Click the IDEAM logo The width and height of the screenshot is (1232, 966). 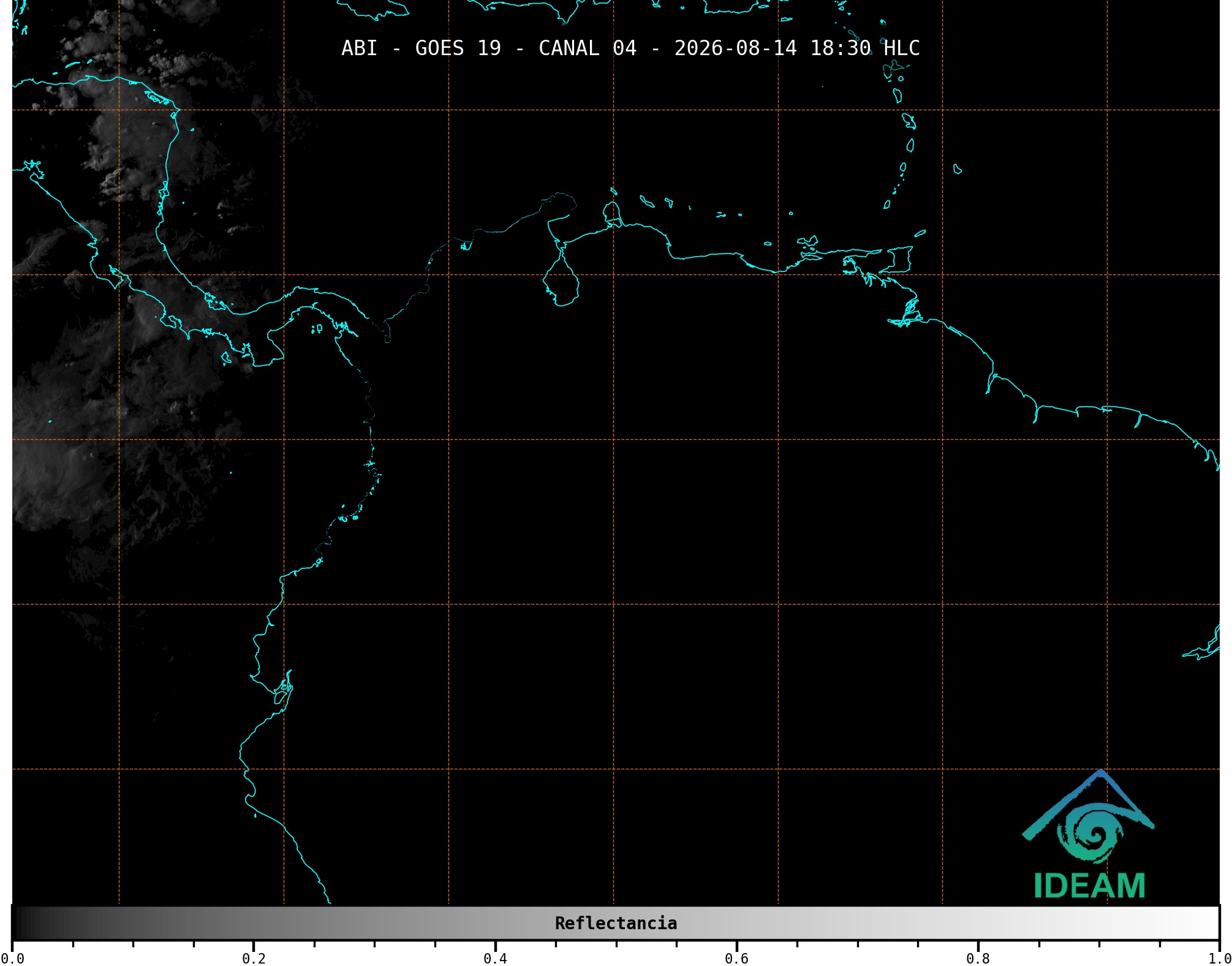coord(1089,834)
